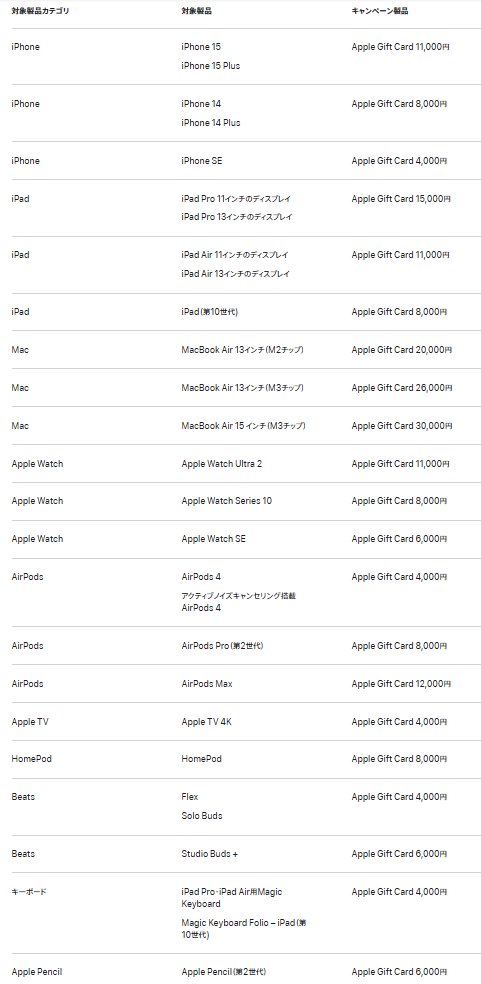Select iPad Pro 13インチのディスプレイ text

tap(236, 217)
